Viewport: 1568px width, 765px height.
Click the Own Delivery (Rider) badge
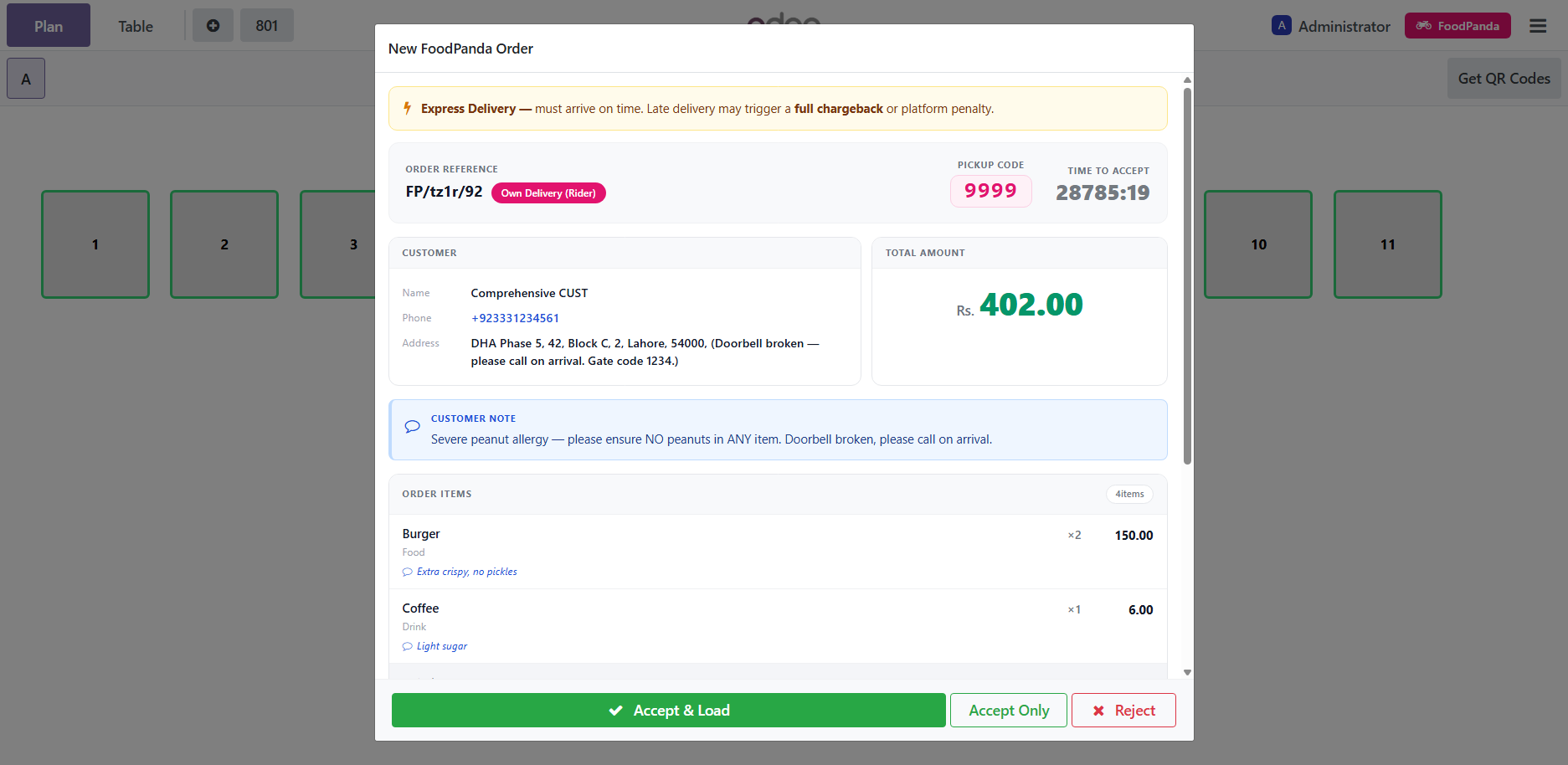(548, 193)
